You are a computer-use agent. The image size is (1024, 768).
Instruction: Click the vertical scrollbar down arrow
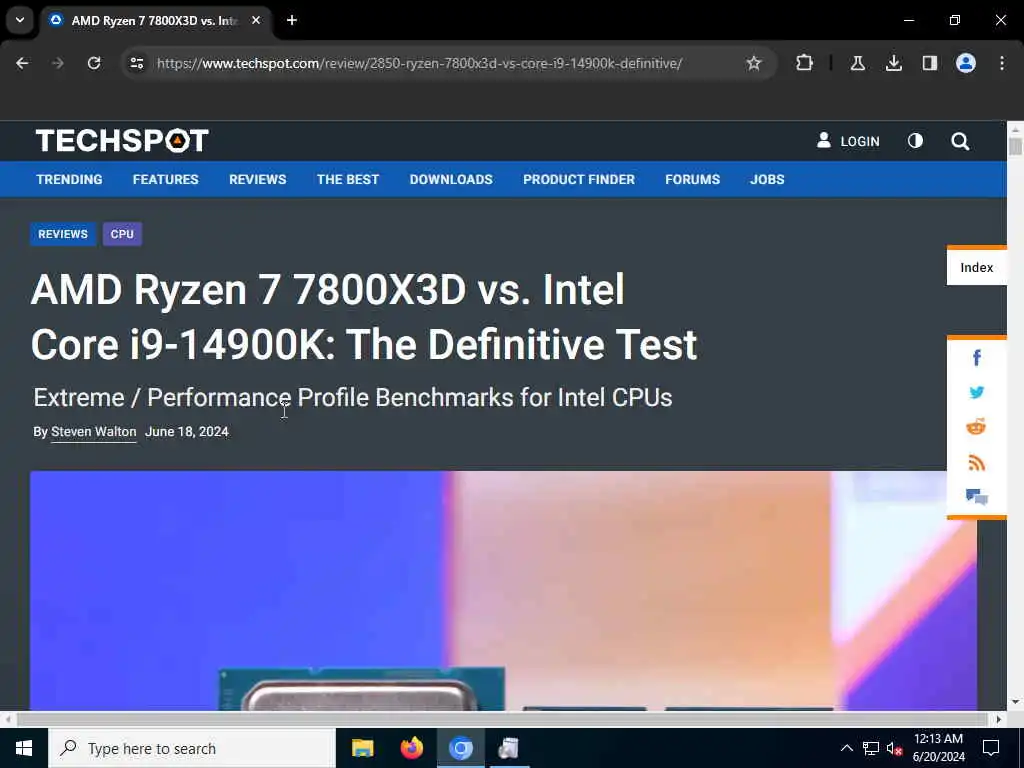[x=1015, y=703]
